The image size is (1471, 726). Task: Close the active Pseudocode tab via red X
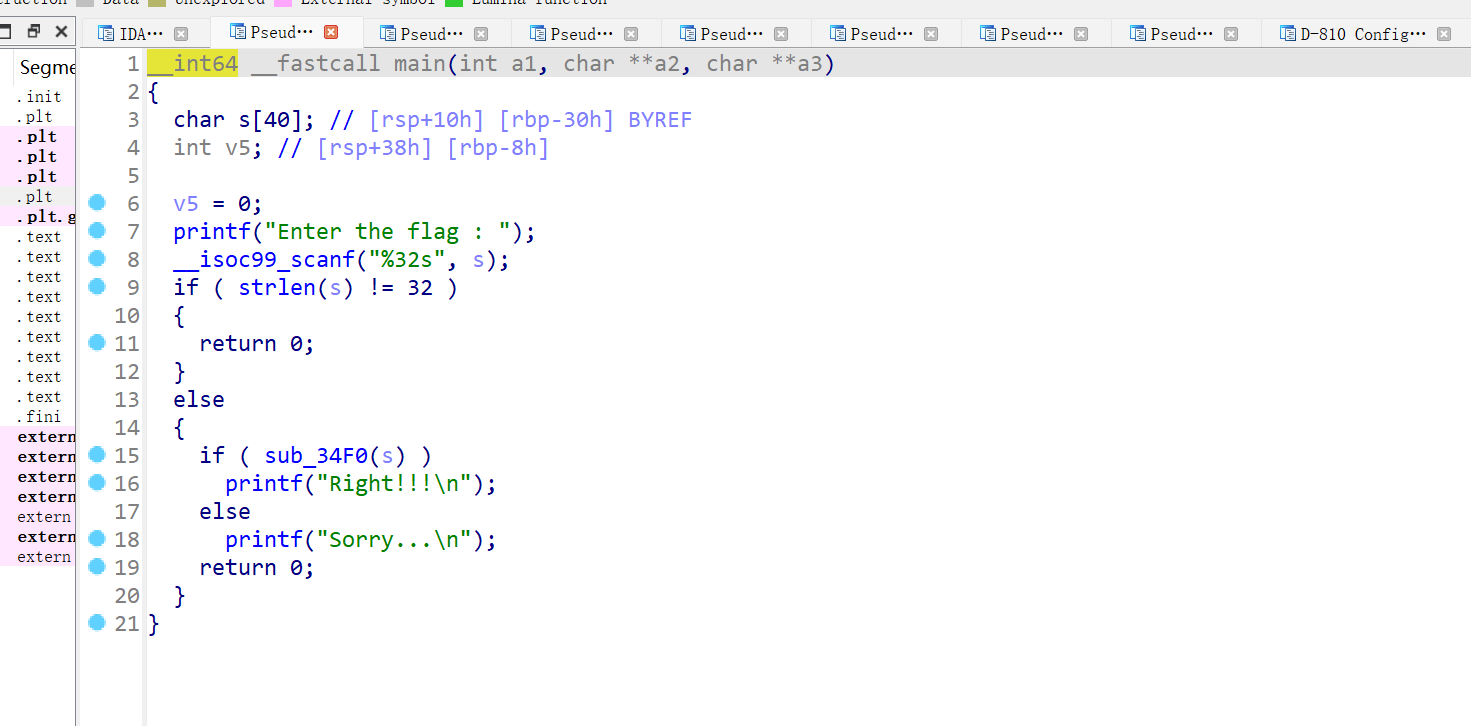coord(331,33)
